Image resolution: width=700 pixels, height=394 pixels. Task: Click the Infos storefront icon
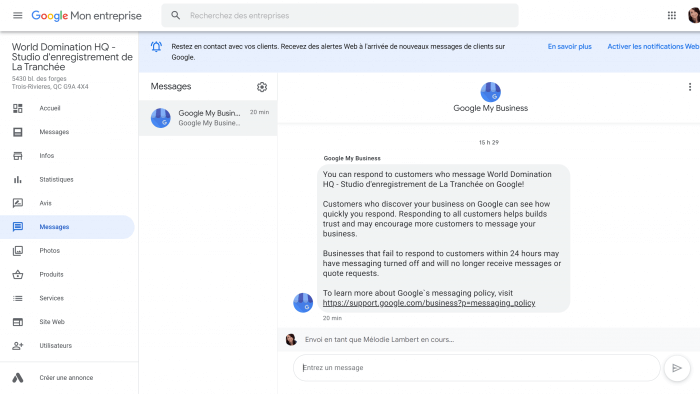(x=18, y=156)
